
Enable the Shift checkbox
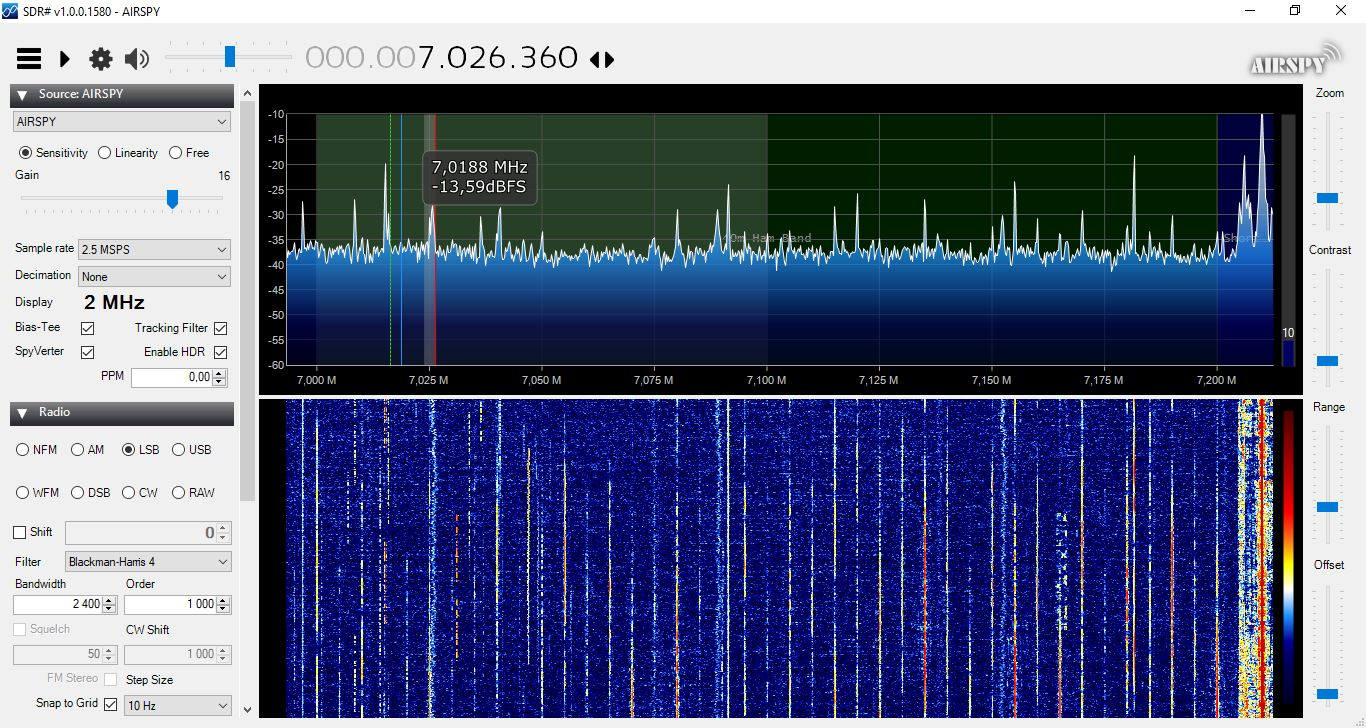coord(19,533)
